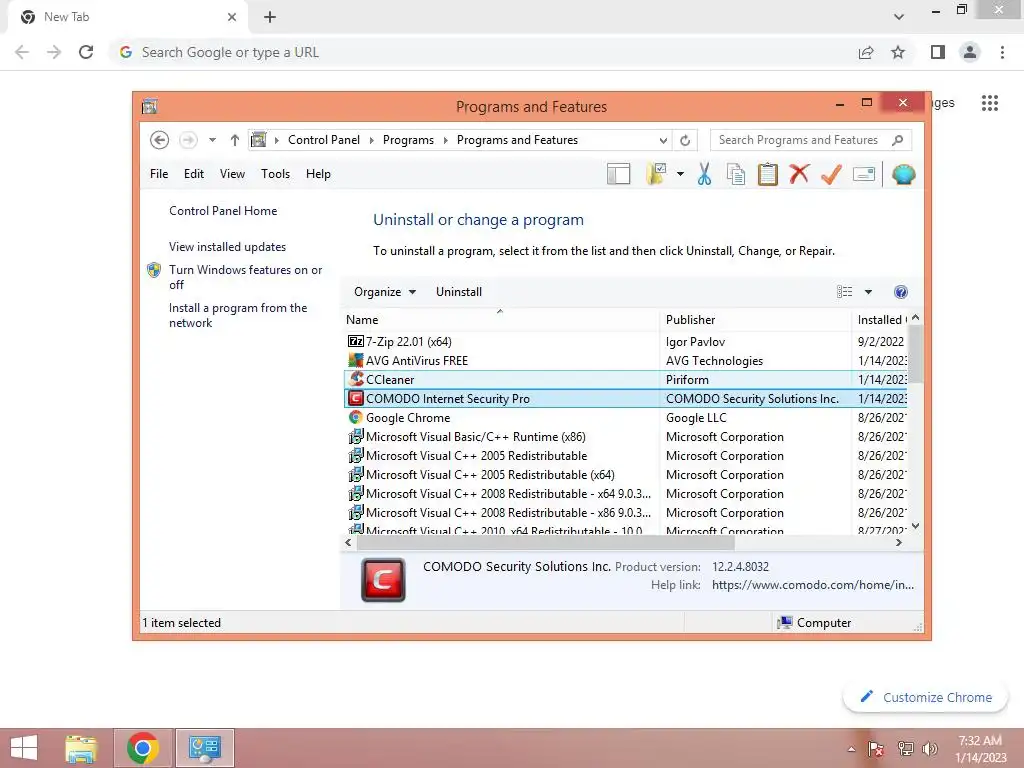Open File Explorer from the taskbar
The image size is (1024, 768).
[81, 748]
